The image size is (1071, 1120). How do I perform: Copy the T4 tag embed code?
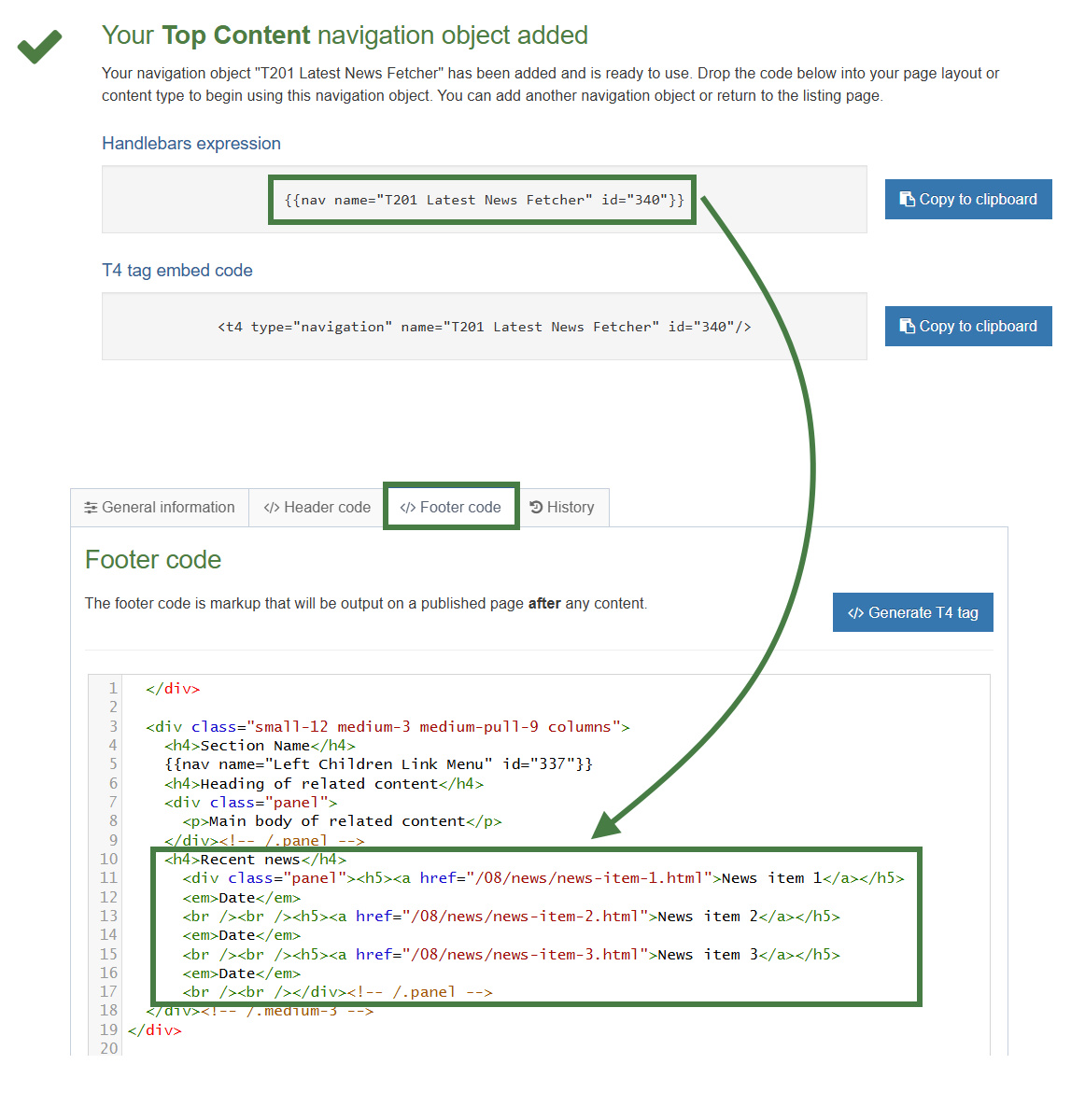point(967,326)
